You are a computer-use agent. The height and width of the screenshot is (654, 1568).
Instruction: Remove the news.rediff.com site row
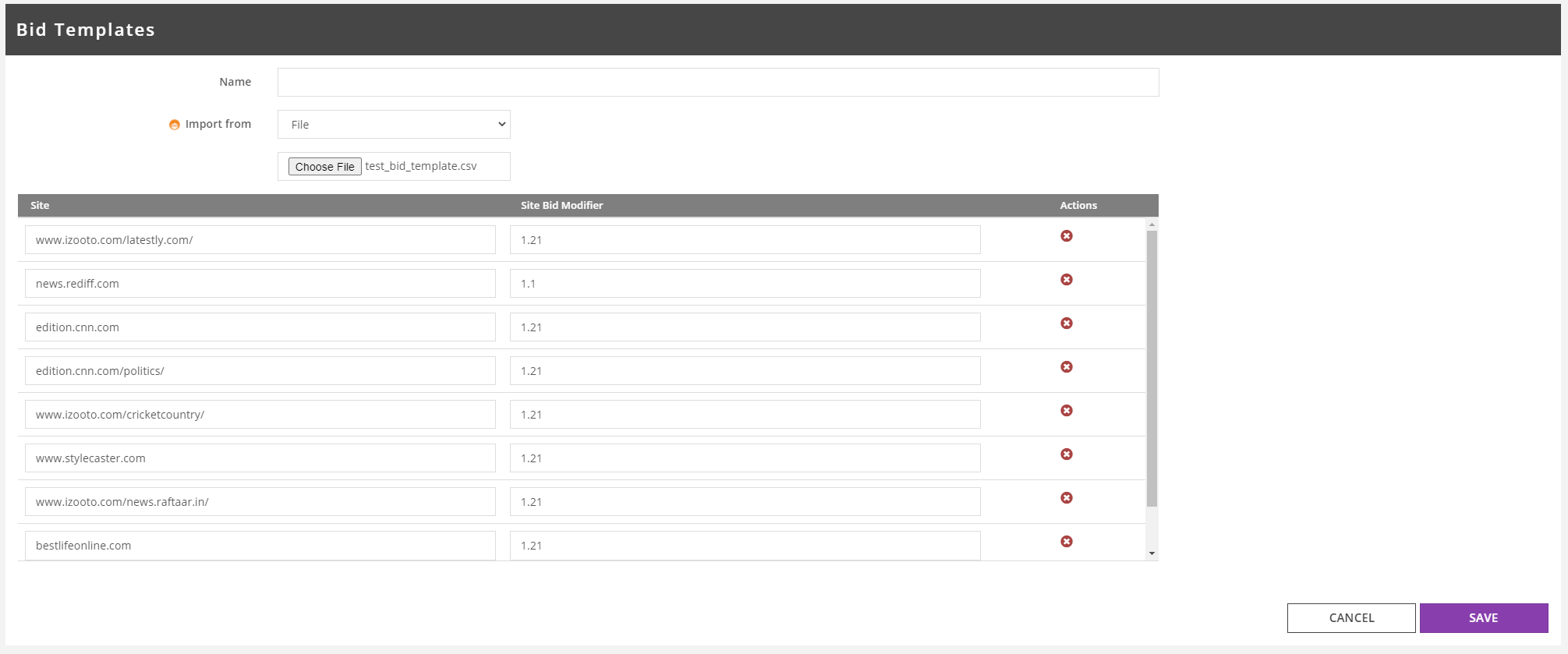pyautogui.click(x=1066, y=280)
